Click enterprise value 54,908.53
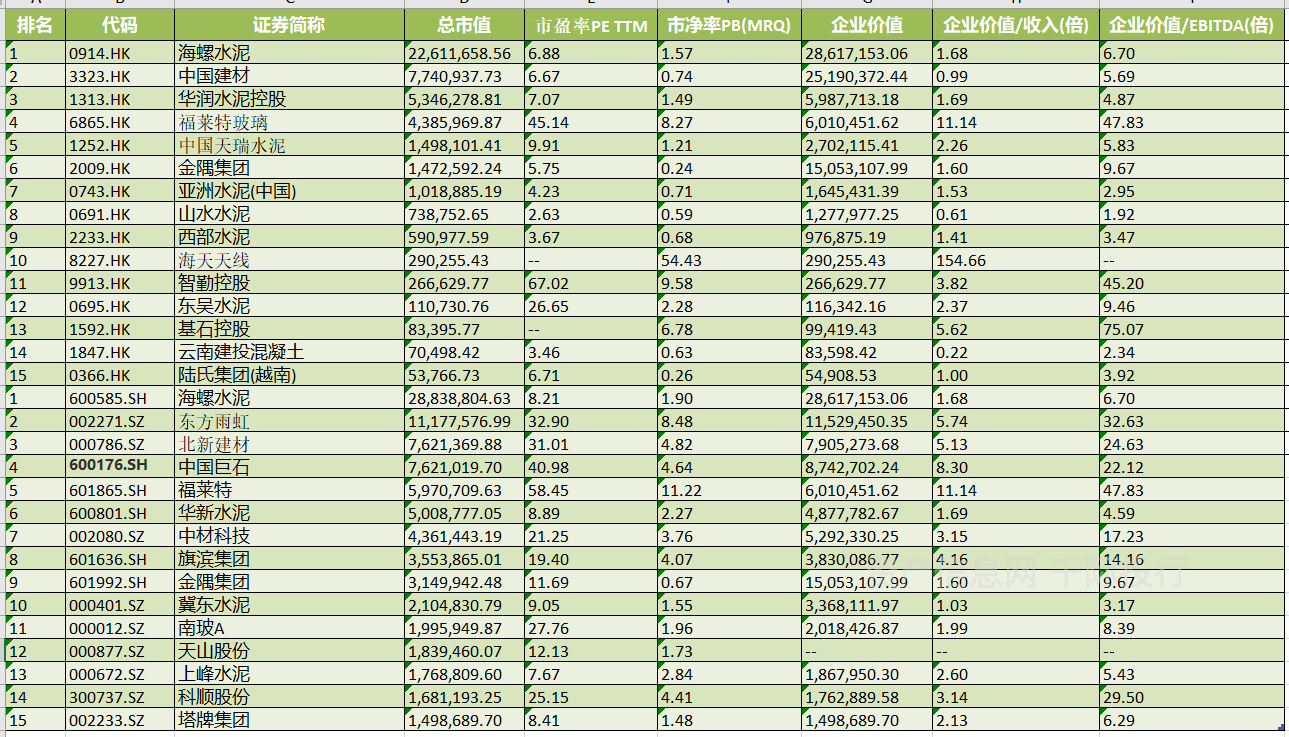The width and height of the screenshot is (1289, 737). pyautogui.click(x=866, y=376)
